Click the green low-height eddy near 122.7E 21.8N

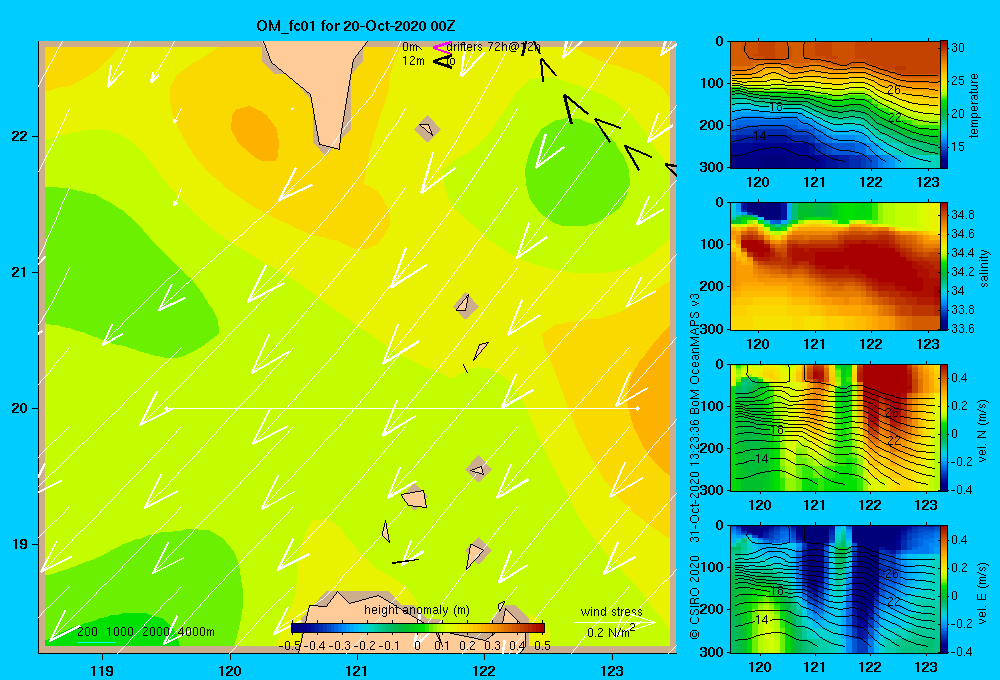[577, 172]
